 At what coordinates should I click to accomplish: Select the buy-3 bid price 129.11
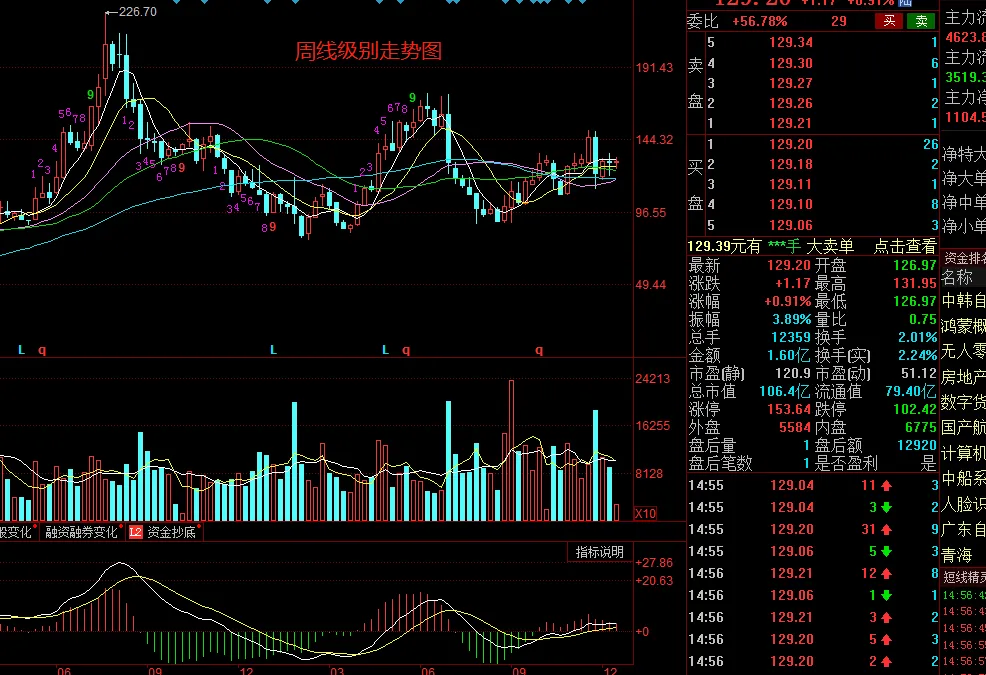pyautogui.click(x=791, y=184)
